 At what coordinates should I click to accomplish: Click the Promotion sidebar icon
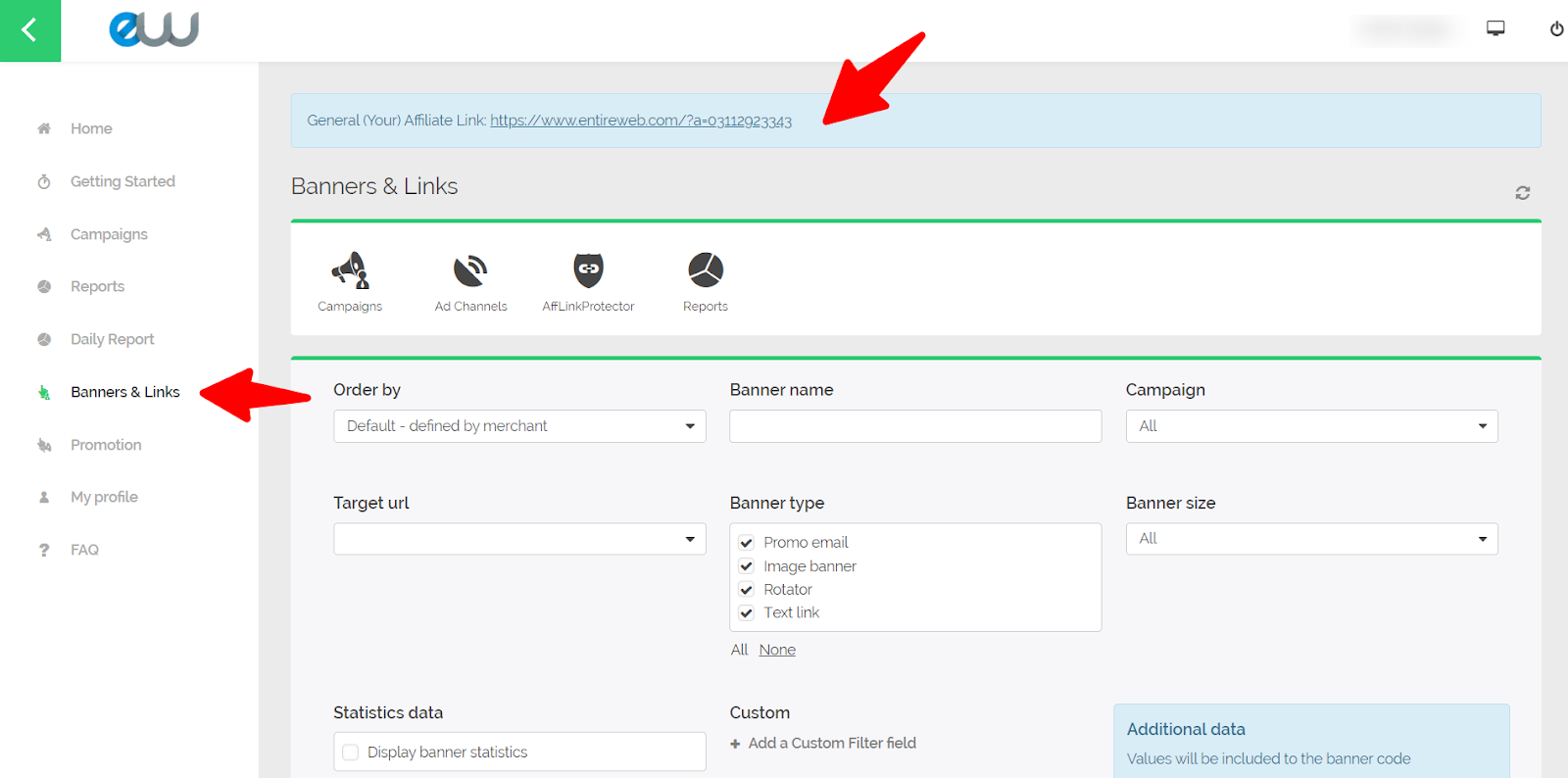44,445
